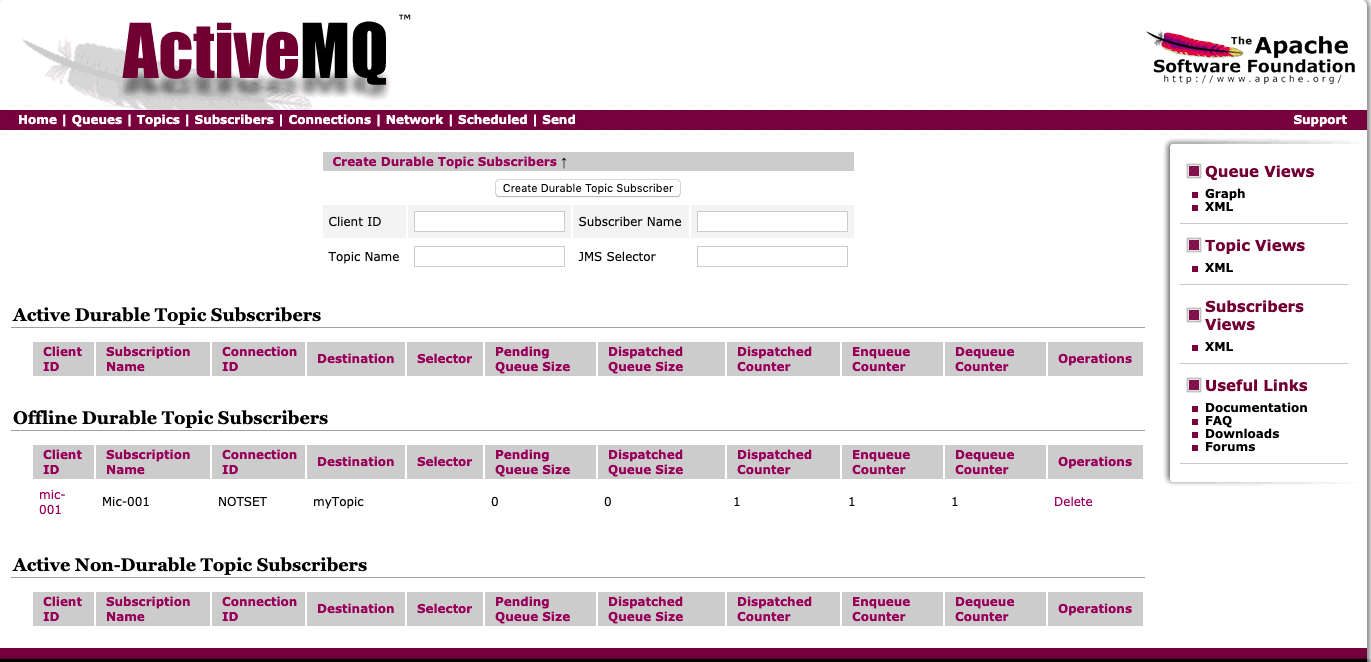Open the Queue Views Graph link
1371x662 pixels.
1225,194
